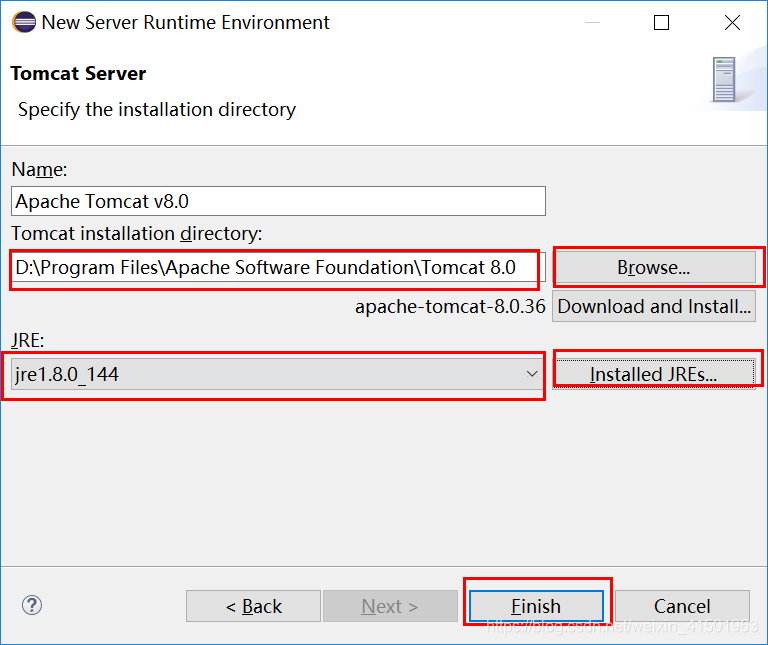Click the Finish button
768x645 pixels.
point(536,606)
